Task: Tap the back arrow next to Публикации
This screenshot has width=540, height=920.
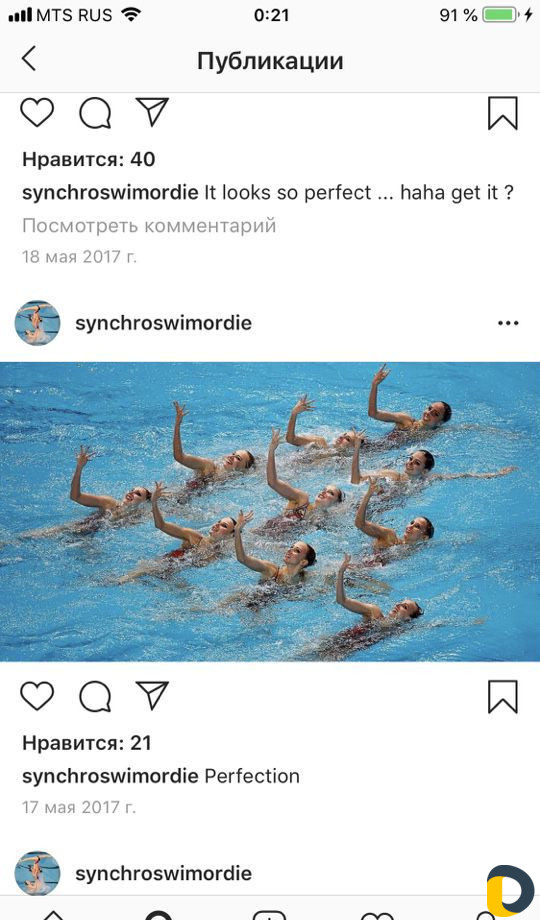Action: (29, 59)
